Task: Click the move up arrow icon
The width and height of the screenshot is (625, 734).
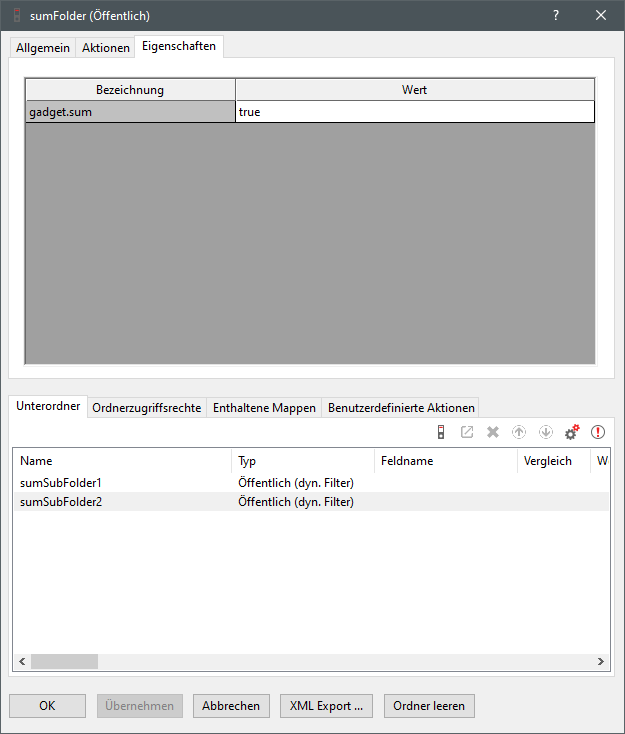Action: [x=519, y=432]
